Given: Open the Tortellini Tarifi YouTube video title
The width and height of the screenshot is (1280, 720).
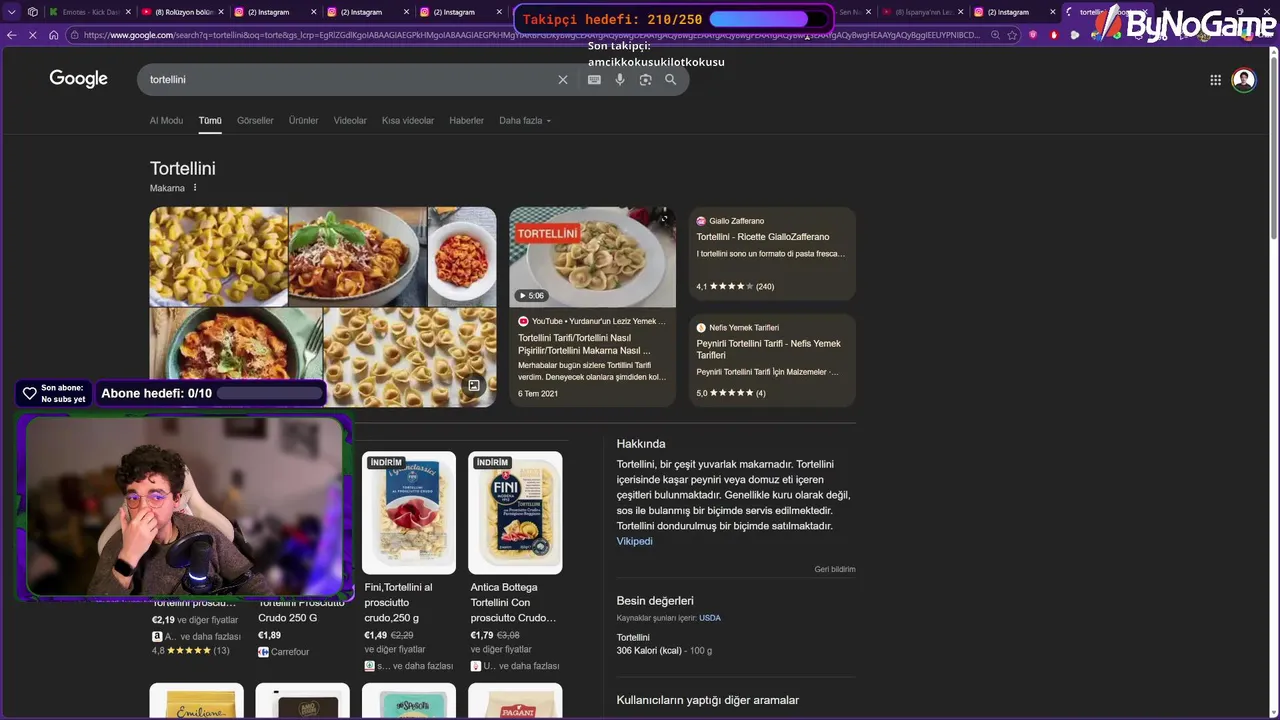Looking at the screenshot, I should (x=585, y=344).
